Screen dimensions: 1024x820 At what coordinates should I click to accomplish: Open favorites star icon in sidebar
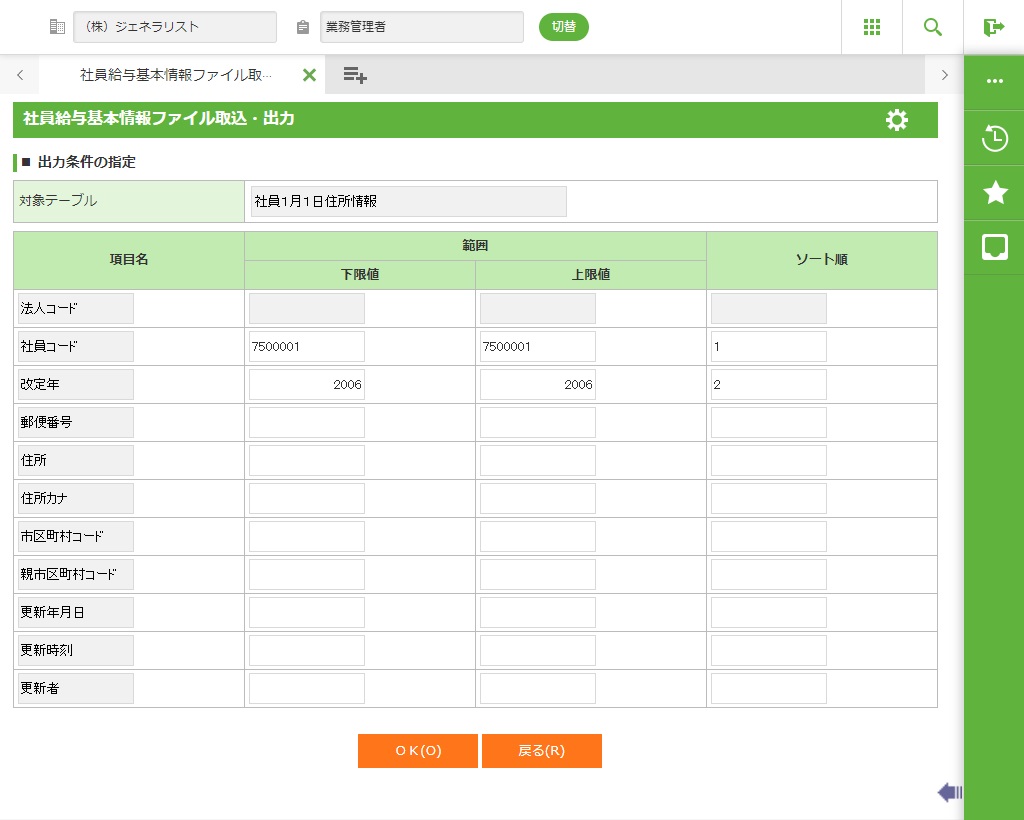pyautogui.click(x=995, y=193)
